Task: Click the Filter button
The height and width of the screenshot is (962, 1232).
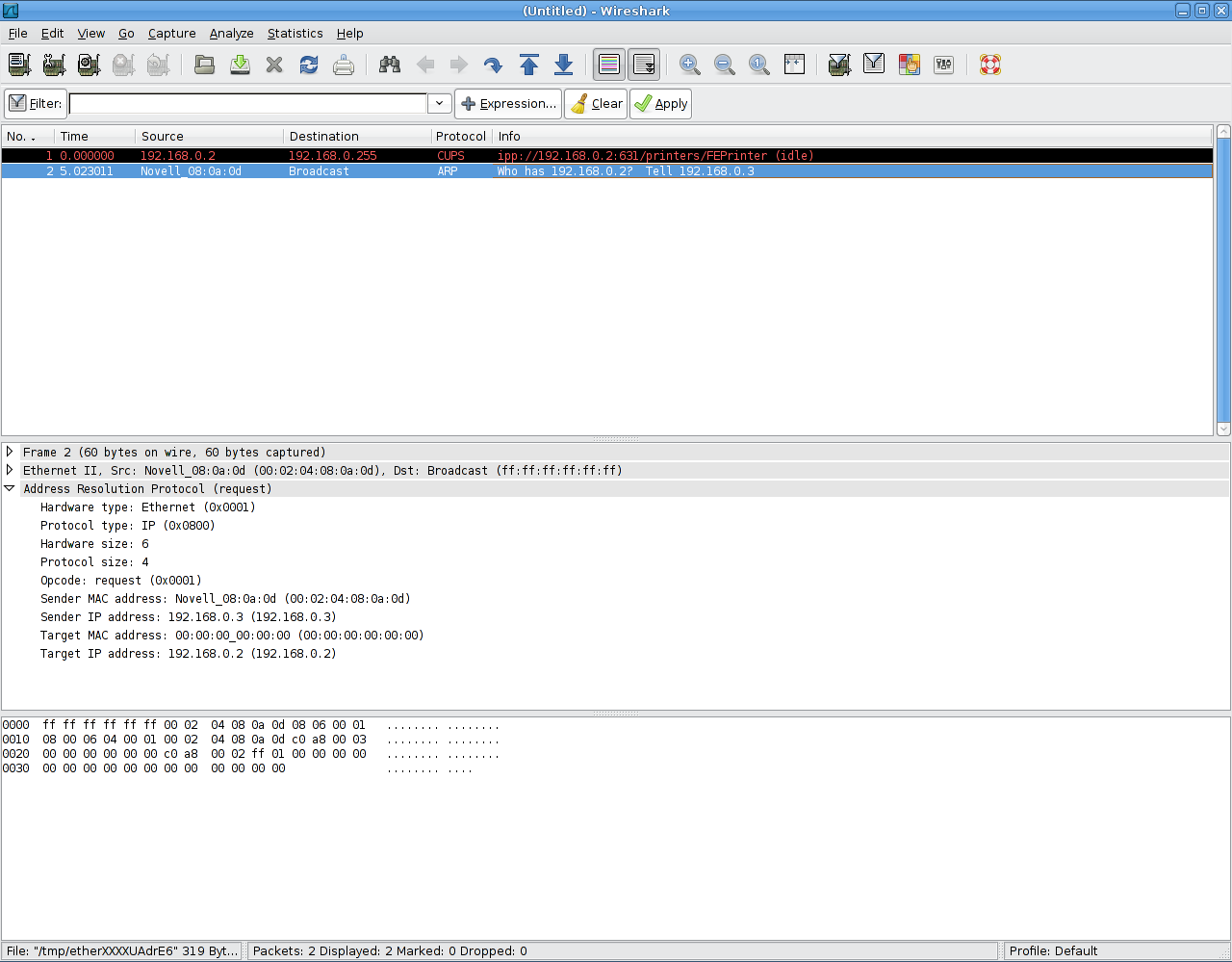Action: click(35, 103)
